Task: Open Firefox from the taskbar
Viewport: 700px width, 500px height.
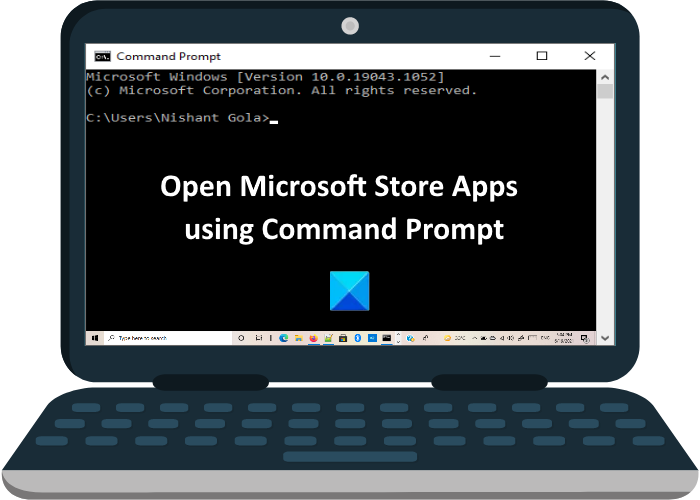Action: [x=313, y=338]
